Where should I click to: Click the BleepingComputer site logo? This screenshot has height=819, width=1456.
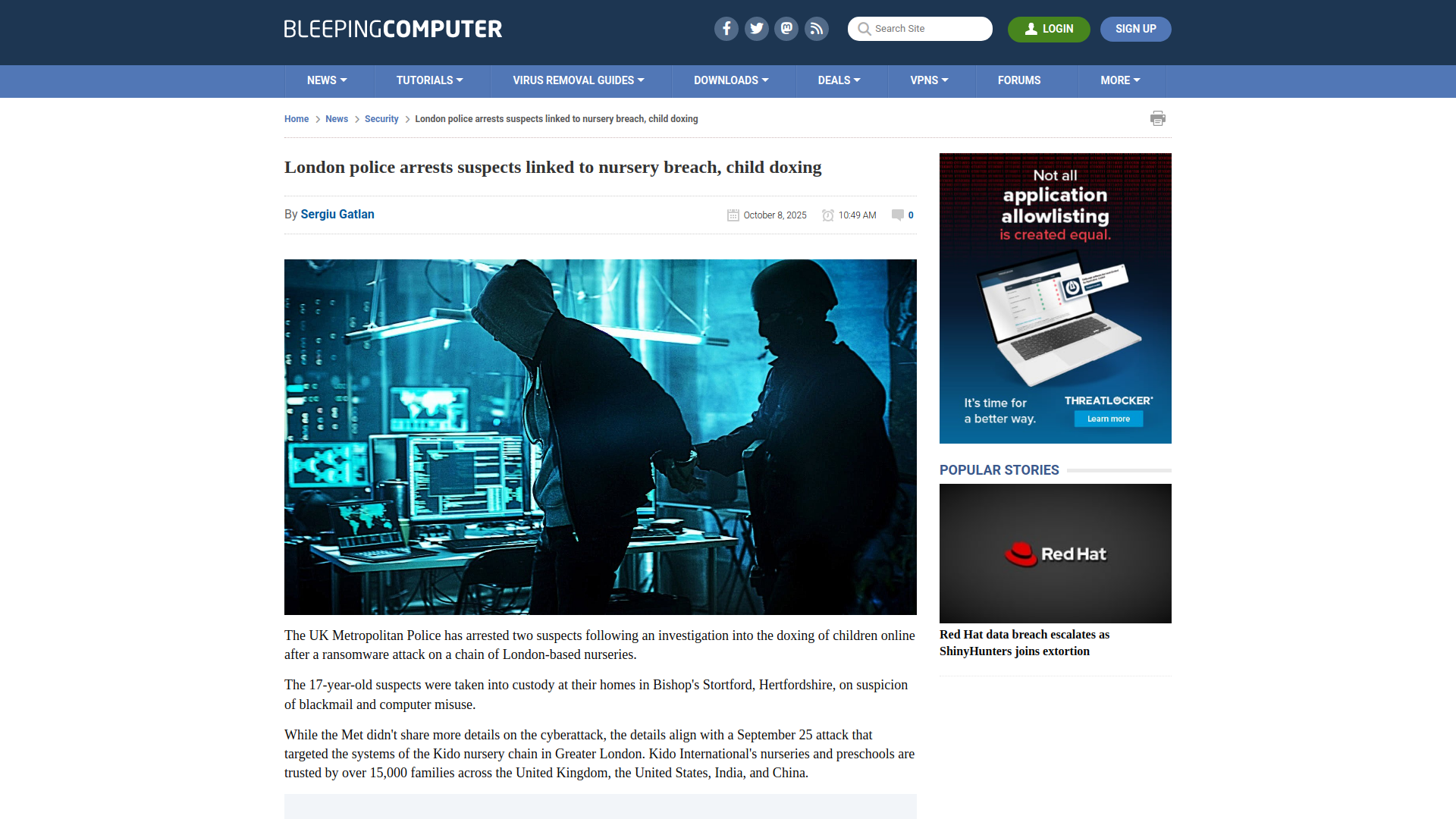pos(393,29)
